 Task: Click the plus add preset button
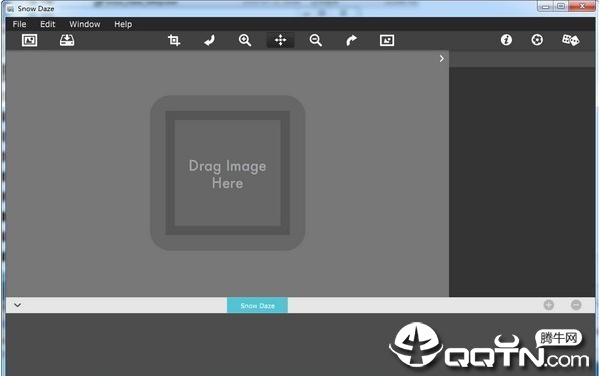click(x=549, y=305)
